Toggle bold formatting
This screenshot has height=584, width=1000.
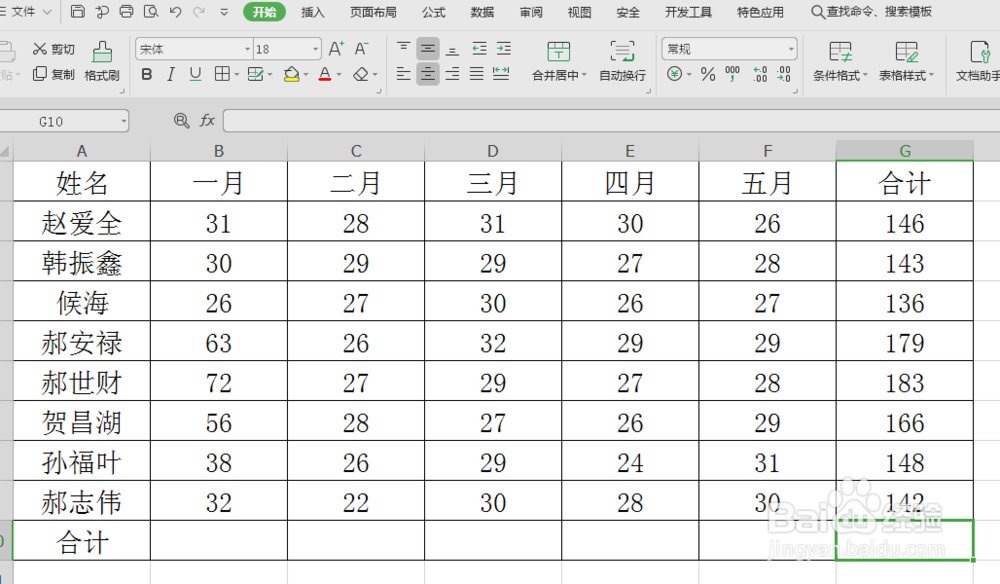point(147,75)
